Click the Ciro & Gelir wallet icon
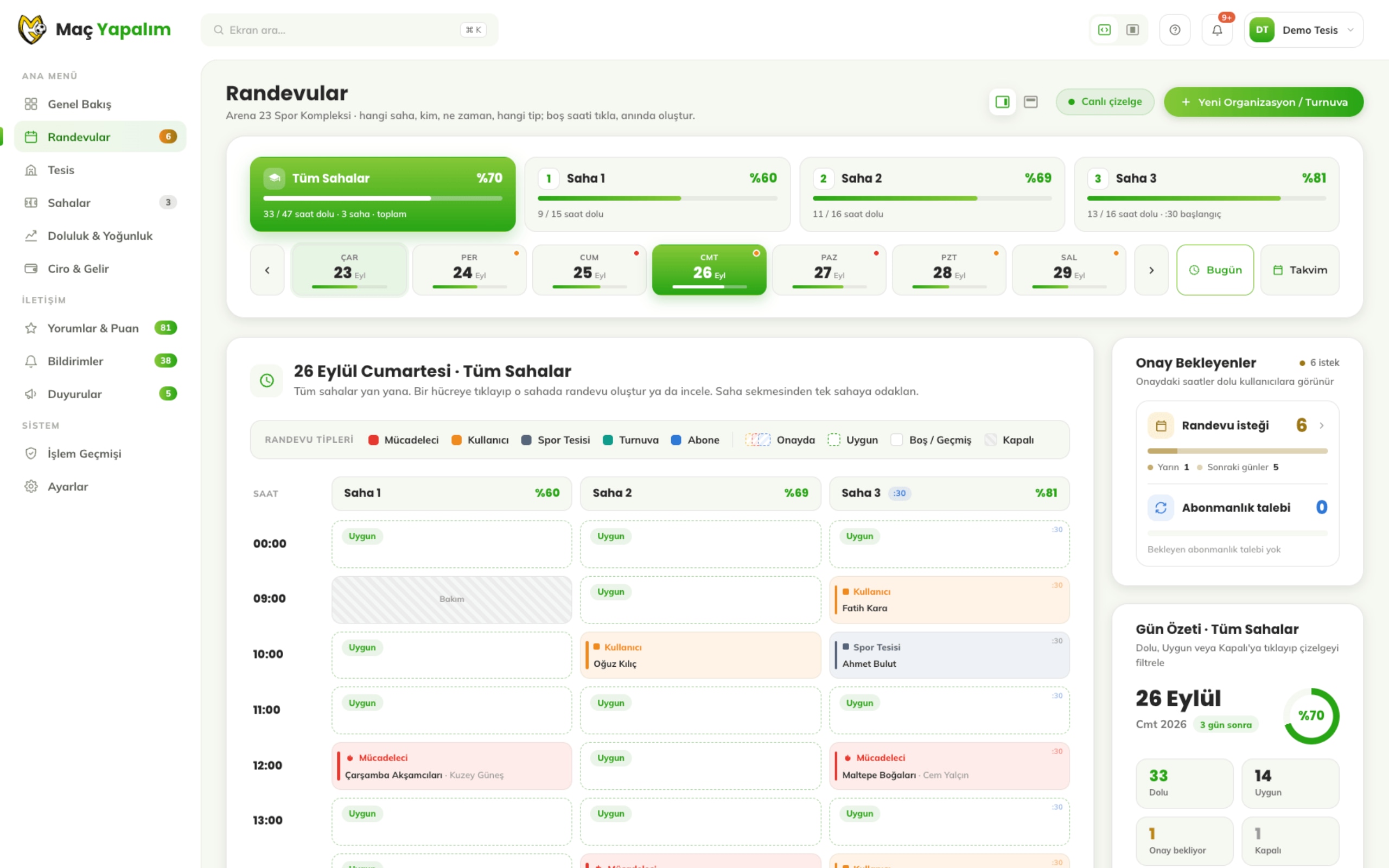1389x868 pixels. tap(31, 269)
